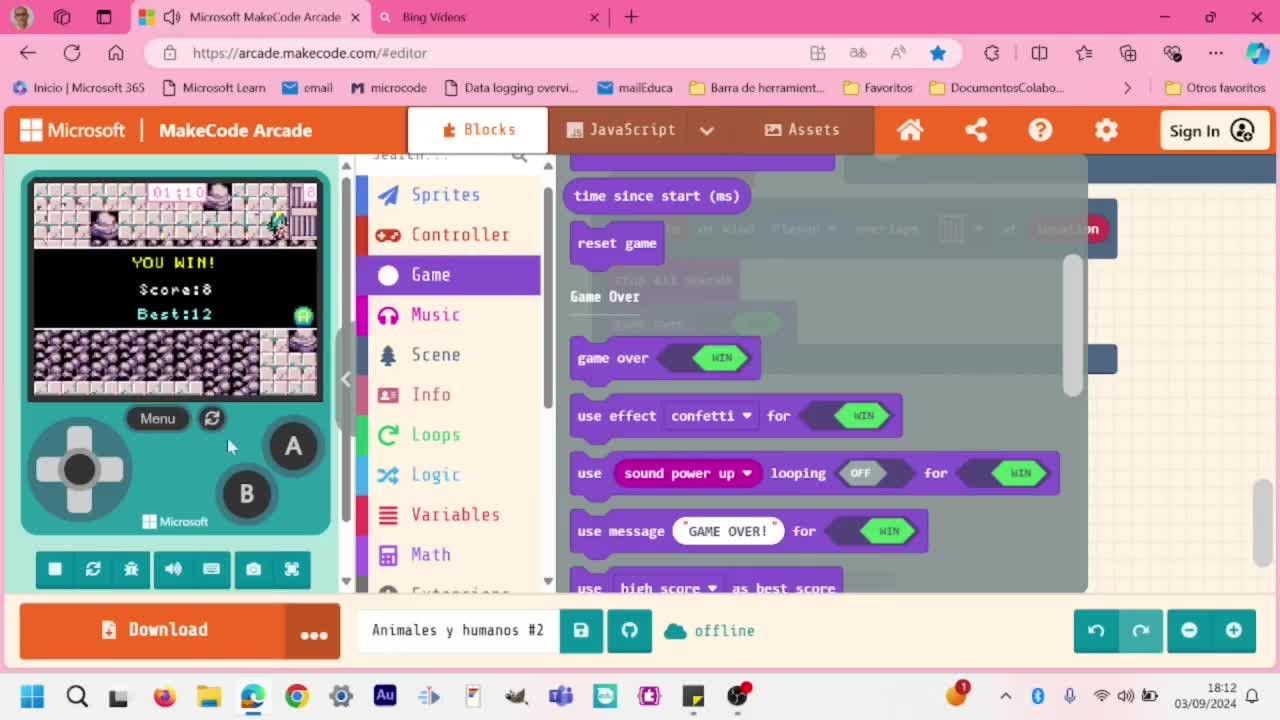
Task: Open the Math blocks category
Action: (448, 555)
